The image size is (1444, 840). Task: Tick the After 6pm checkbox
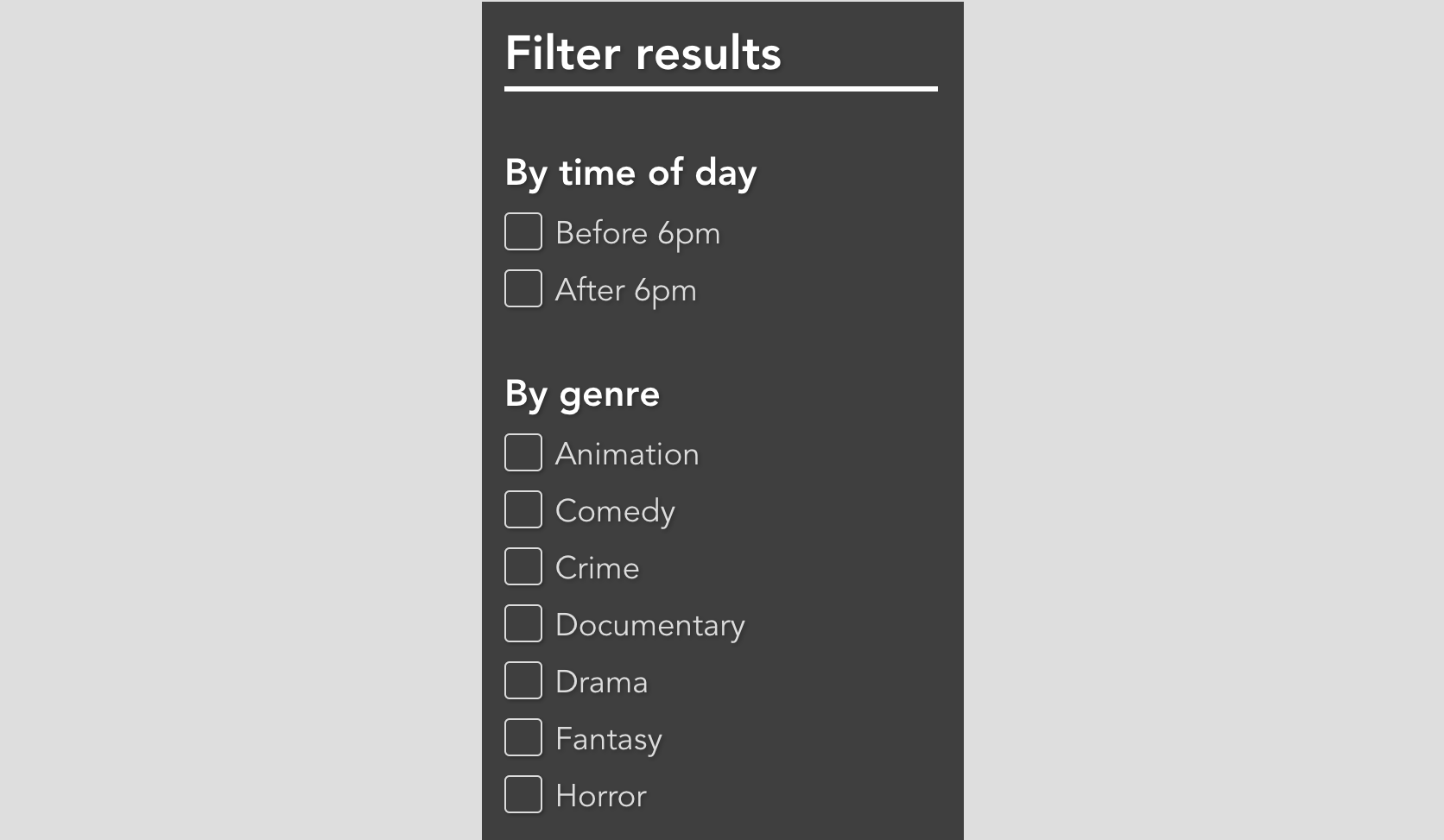(x=523, y=288)
